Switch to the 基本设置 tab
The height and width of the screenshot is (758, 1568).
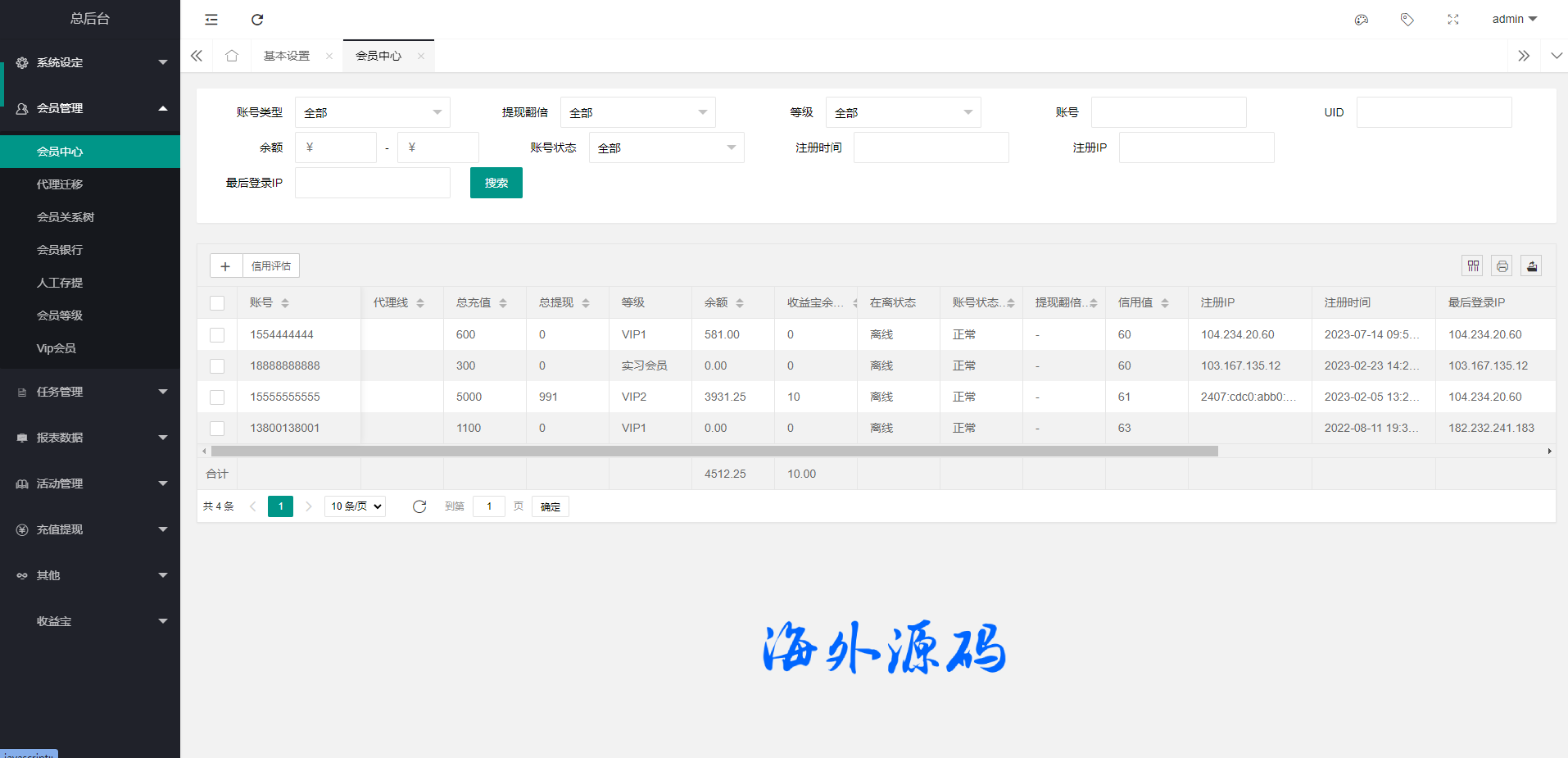click(x=287, y=56)
